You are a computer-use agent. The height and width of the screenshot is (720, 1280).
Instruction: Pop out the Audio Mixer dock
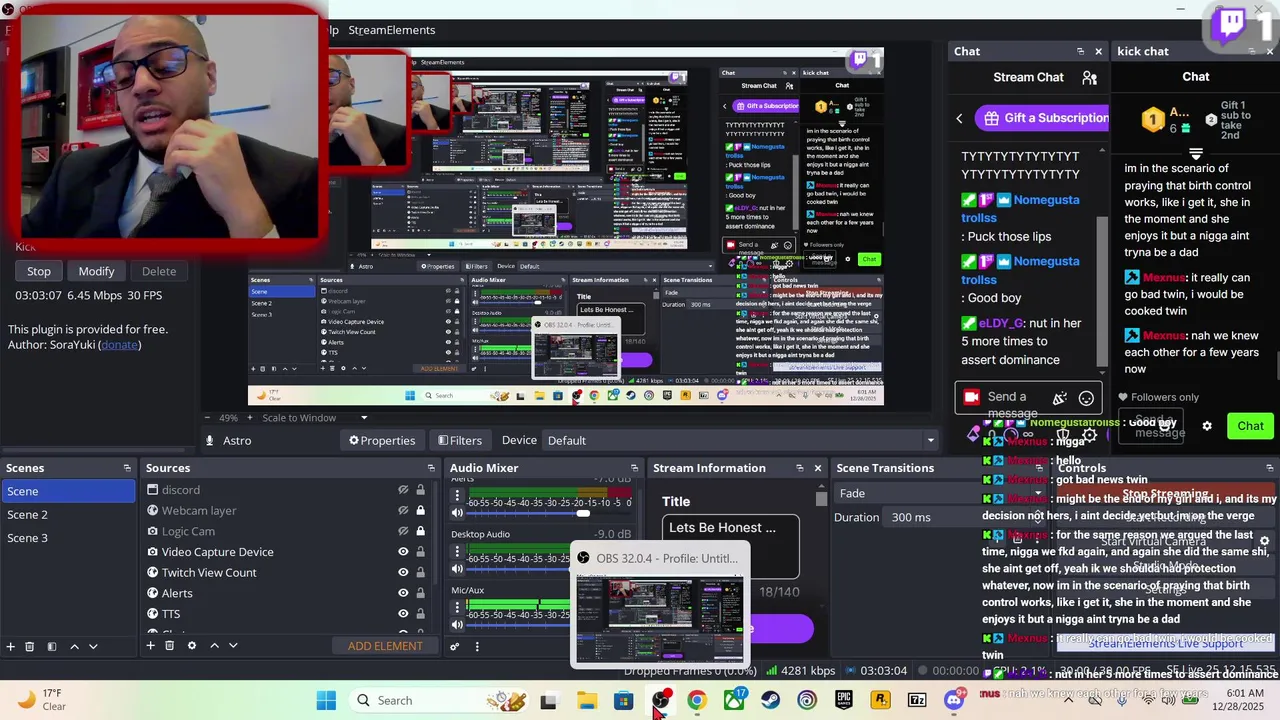(634, 468)
